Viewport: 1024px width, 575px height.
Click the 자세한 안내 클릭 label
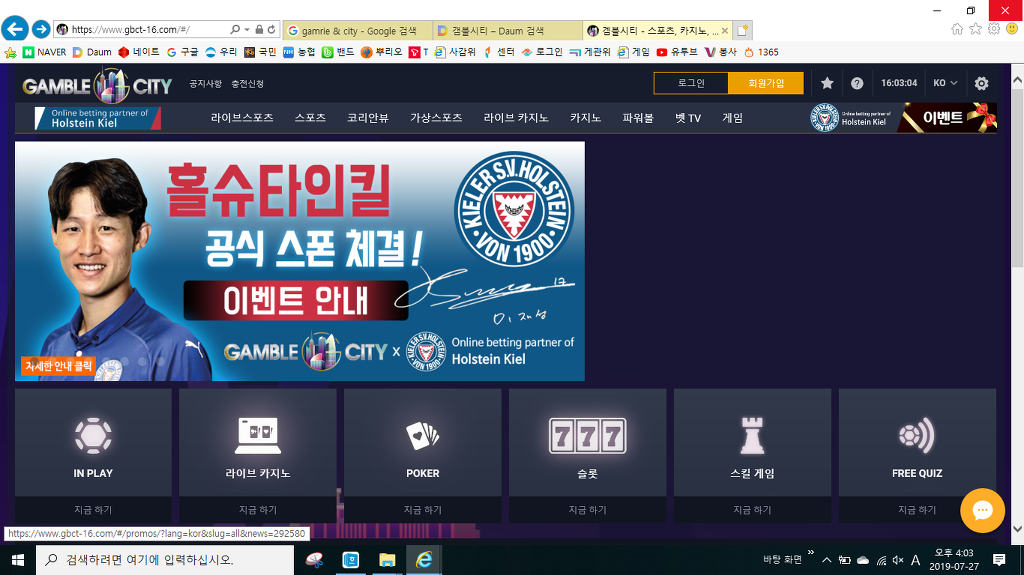coord(59,366)
